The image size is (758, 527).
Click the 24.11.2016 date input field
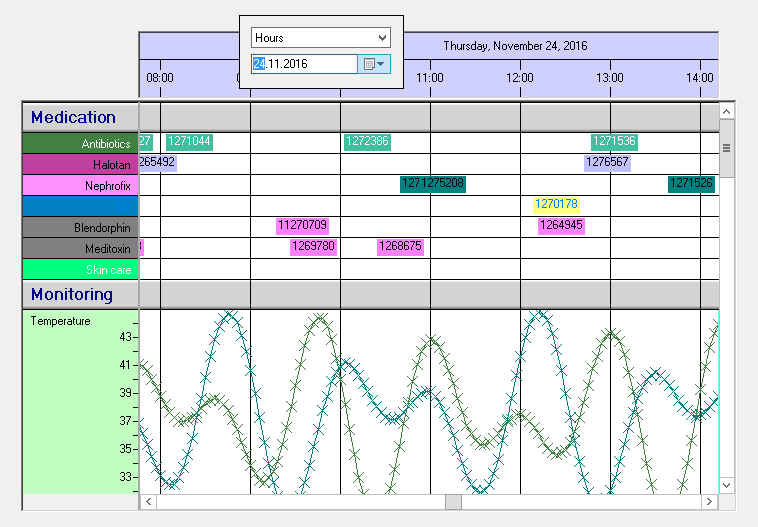pyautogui.click(x=304, y=64)
